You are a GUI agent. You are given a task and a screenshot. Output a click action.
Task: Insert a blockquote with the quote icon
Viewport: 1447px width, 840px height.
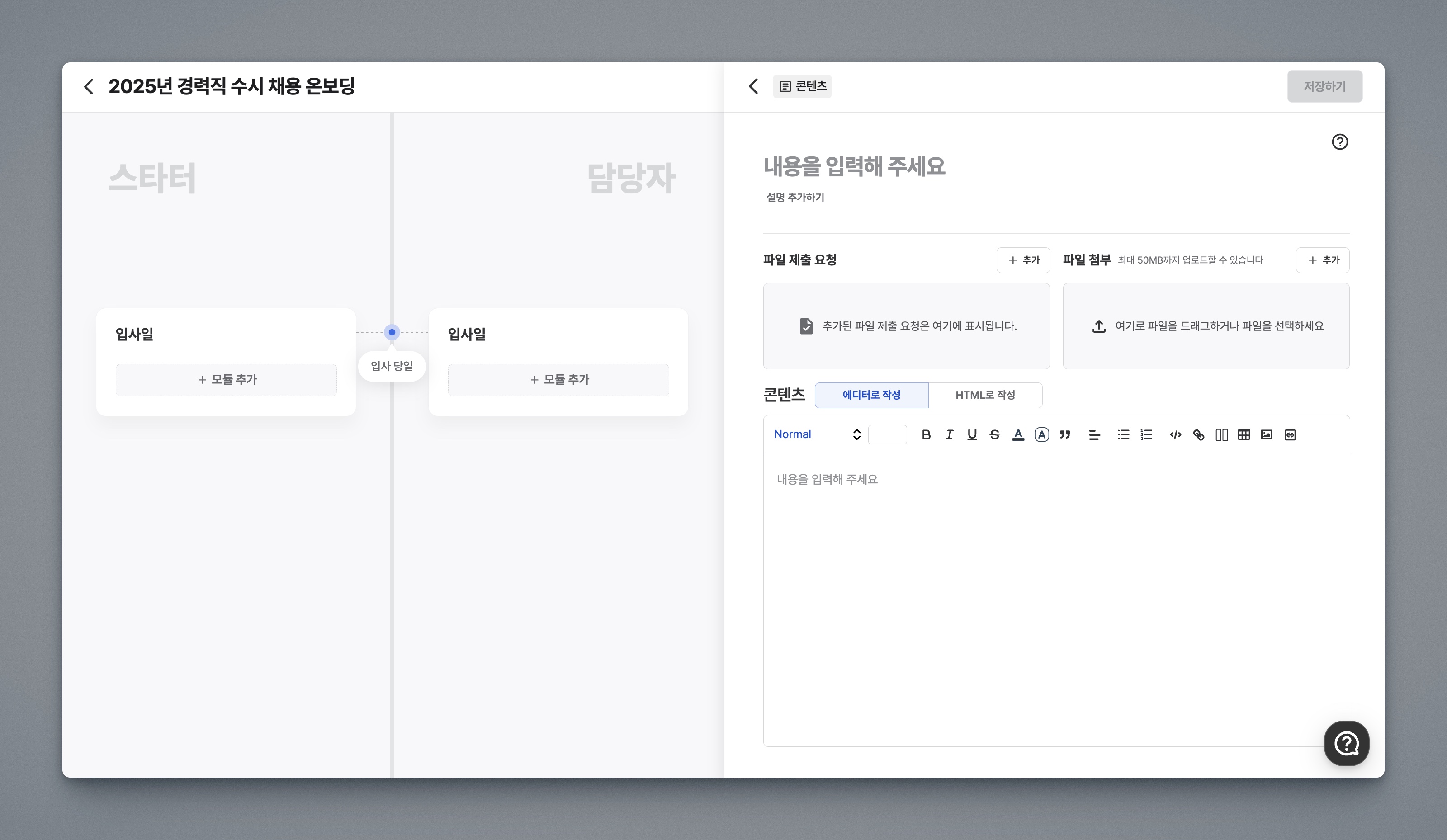click(1064, 434)
